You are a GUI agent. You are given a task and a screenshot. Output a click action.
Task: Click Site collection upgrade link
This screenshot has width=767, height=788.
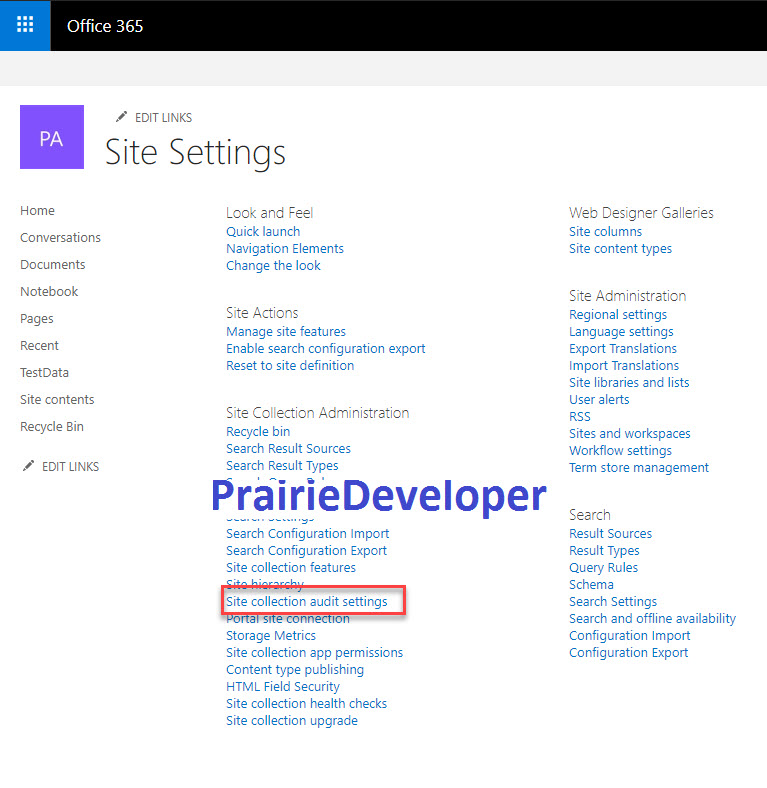coord(292,721)
